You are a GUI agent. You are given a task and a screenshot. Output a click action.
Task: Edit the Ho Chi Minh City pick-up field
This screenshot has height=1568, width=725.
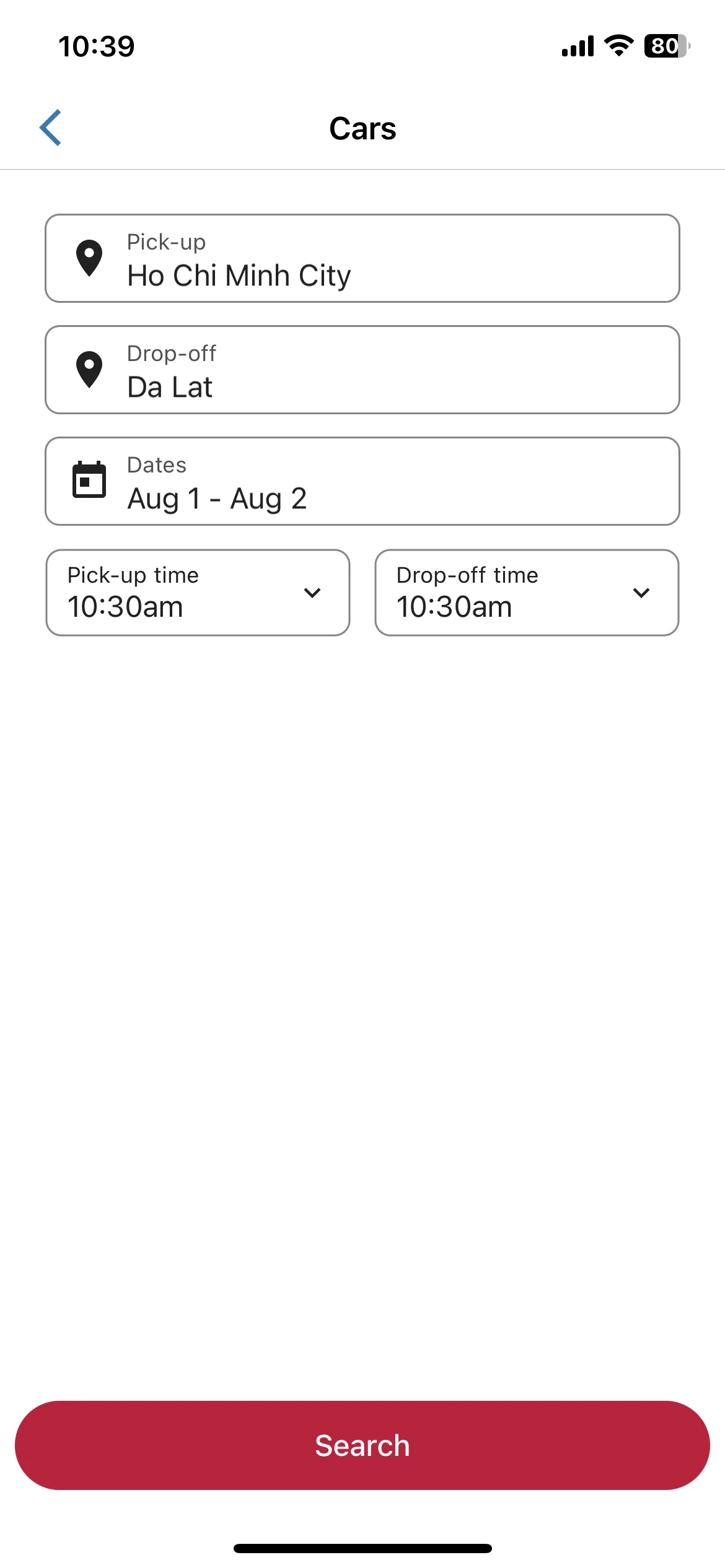point(362,258)
